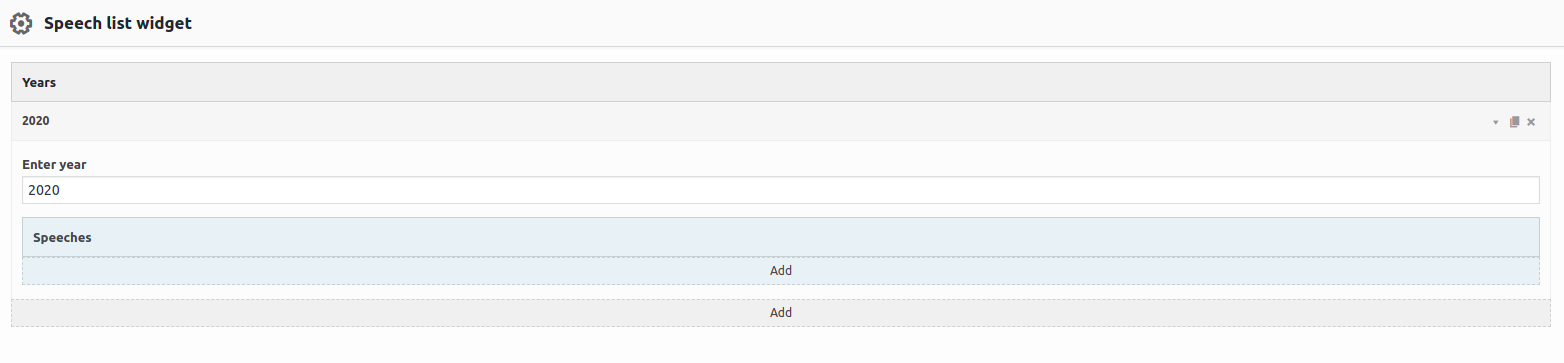Click the dashed Add bar inside Speeches
The width and height of the screenshot is (1564, 363).
[x=781, y=271]
